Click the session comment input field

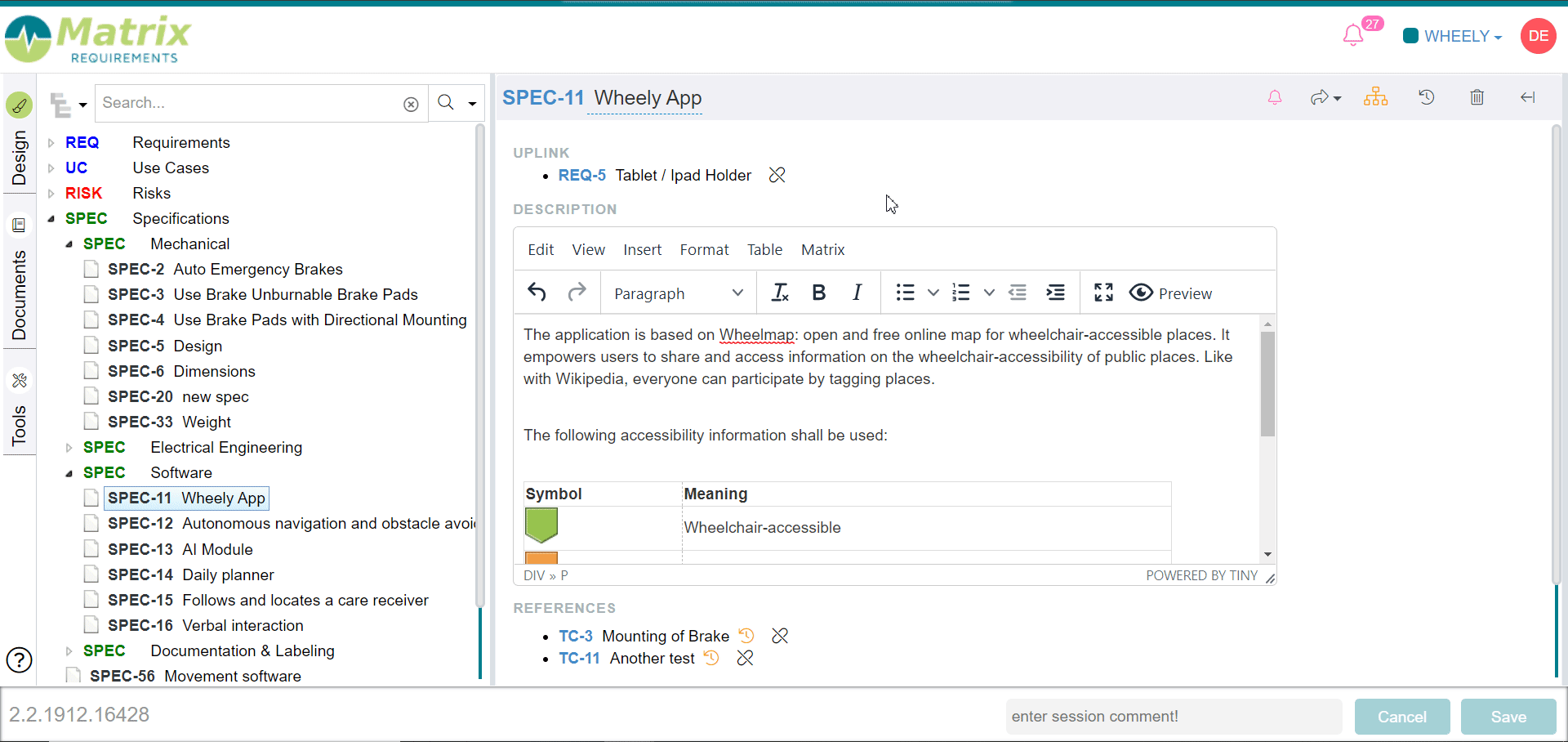pos(1174,717)
